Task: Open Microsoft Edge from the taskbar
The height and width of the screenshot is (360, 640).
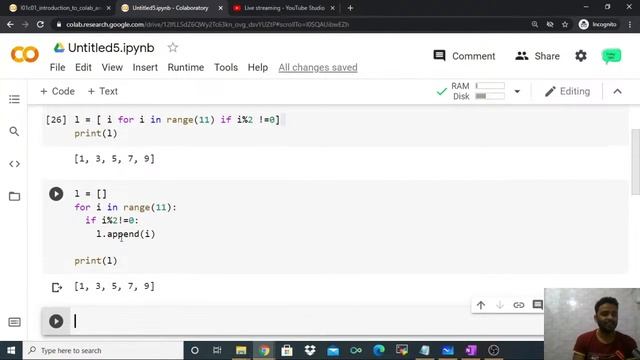Action: (379, 351)
